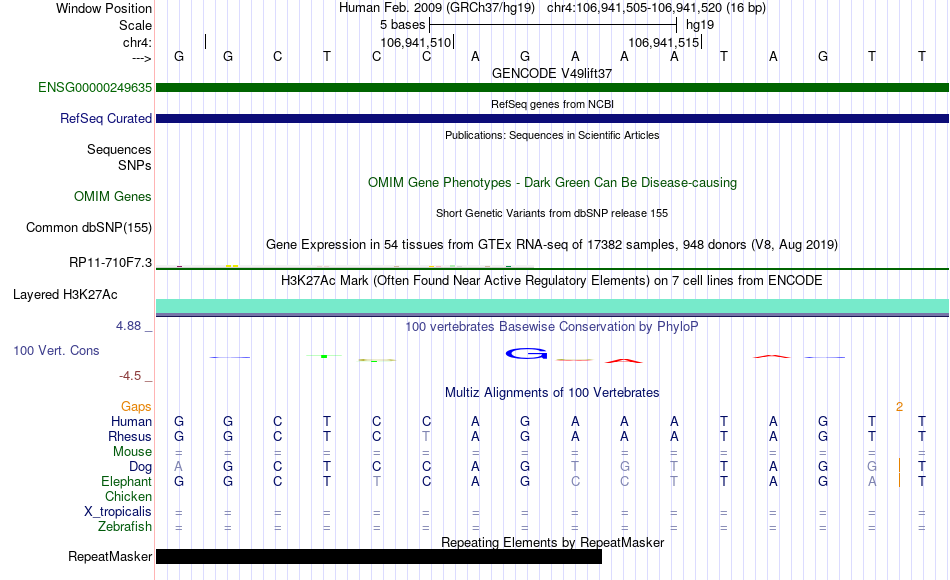The height and width of the screenshot is (580, 950).
Task: Open Short Genetic Variants dbSNP release 155 title
Action: (x=552, y=213)
